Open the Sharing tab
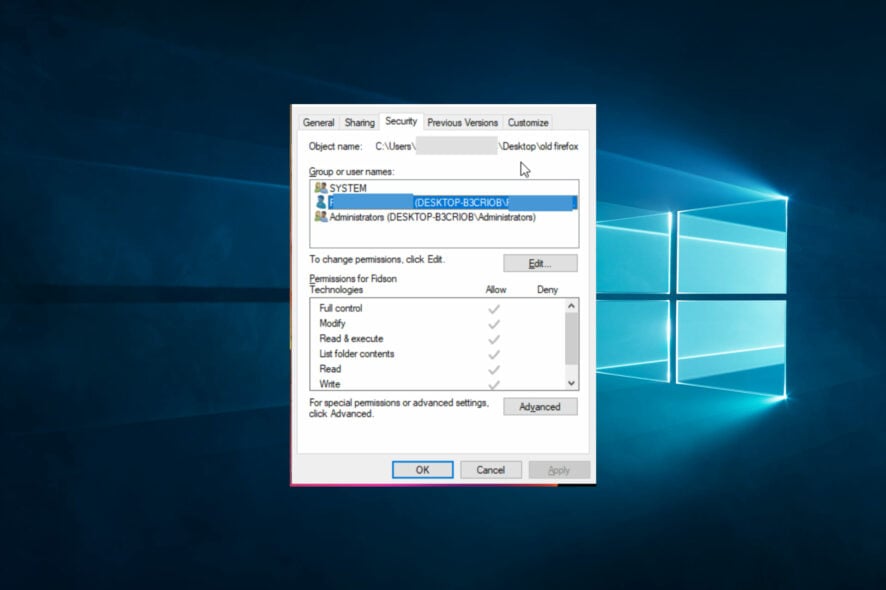This screenshot has width=886, height=590. [x=359, y=122]
